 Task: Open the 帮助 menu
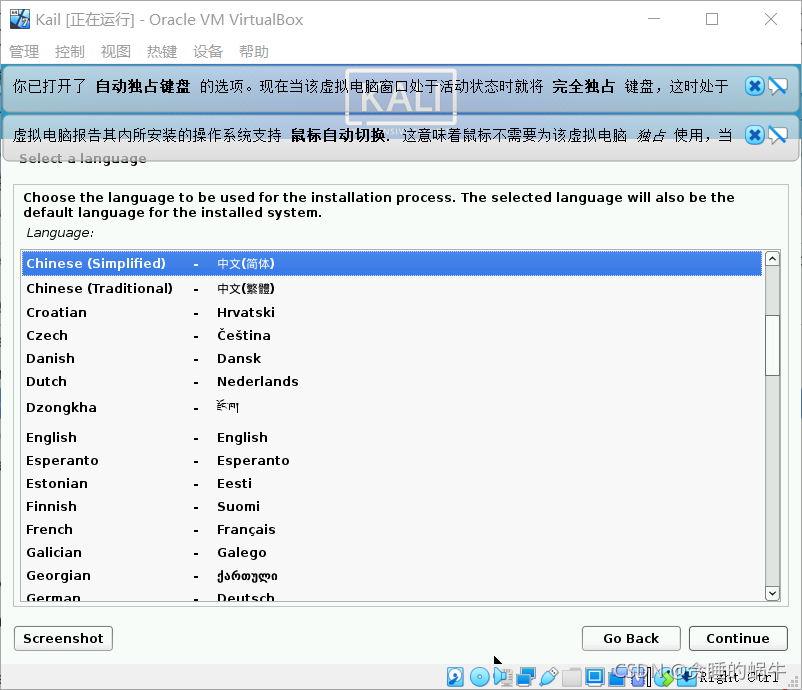tap(254, 52)
